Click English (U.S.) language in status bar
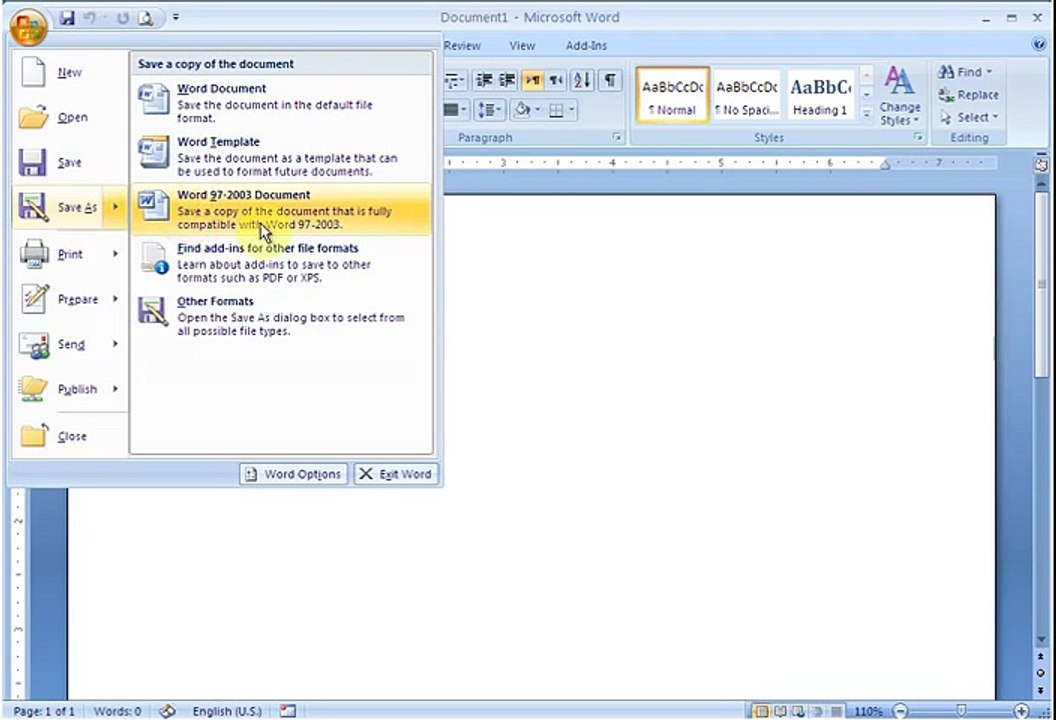 tap(226, 711)
